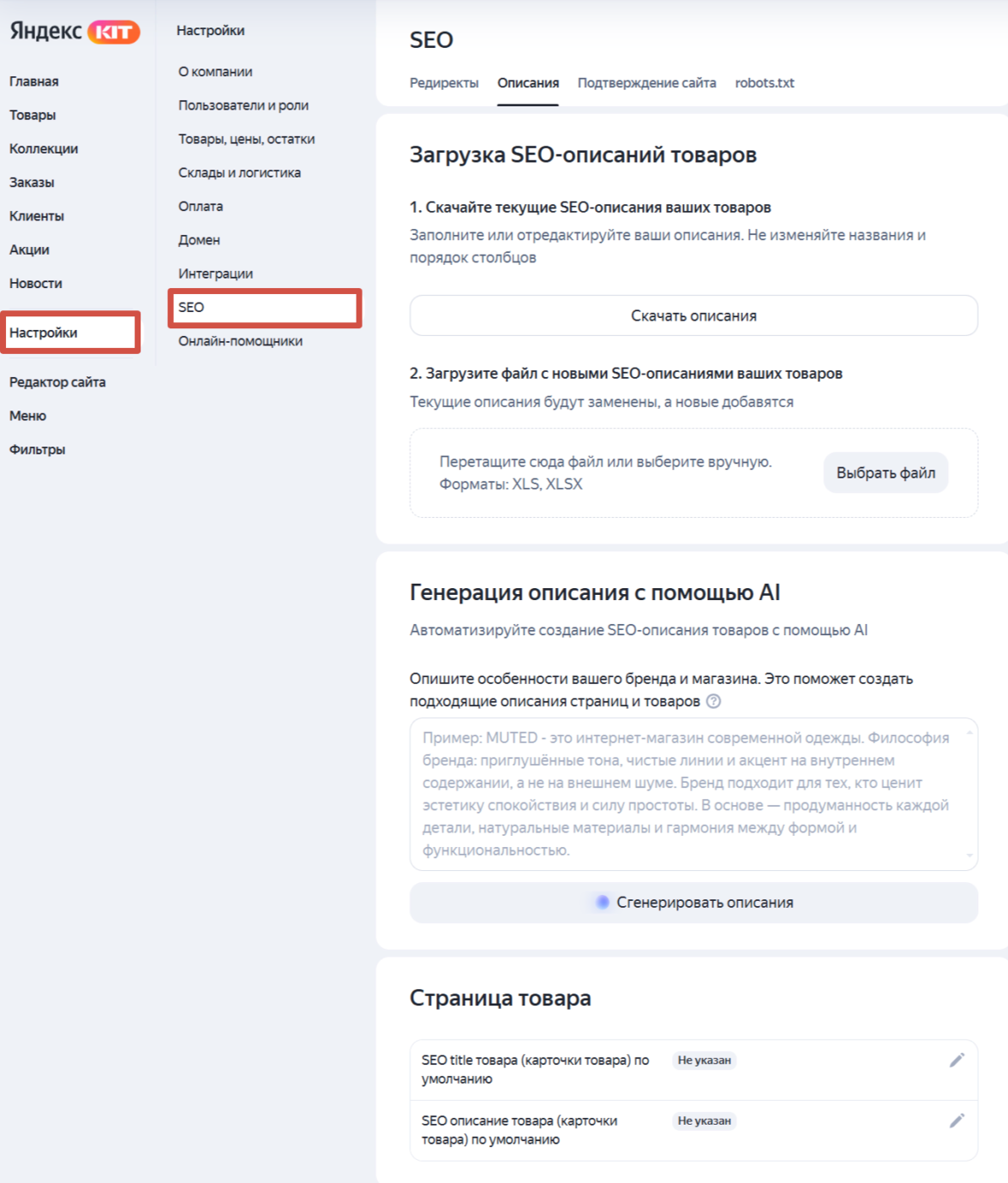Click the help question mark icon
This screenshot has width=1008, height=1183.
tap(713, 701)
